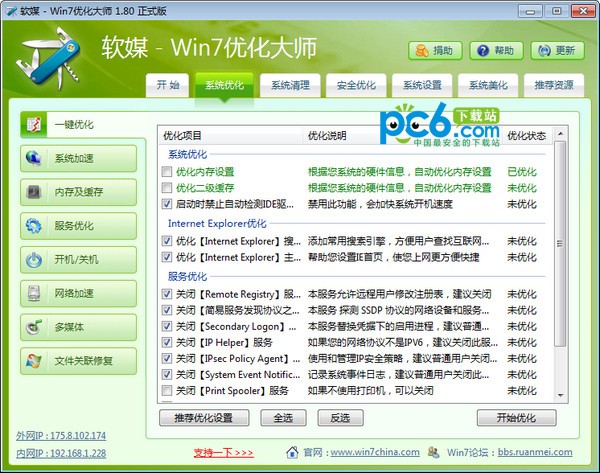Viewport: 600px width, 473px height.
Task: Click the scroll up arrow of list
Action: 560,134
